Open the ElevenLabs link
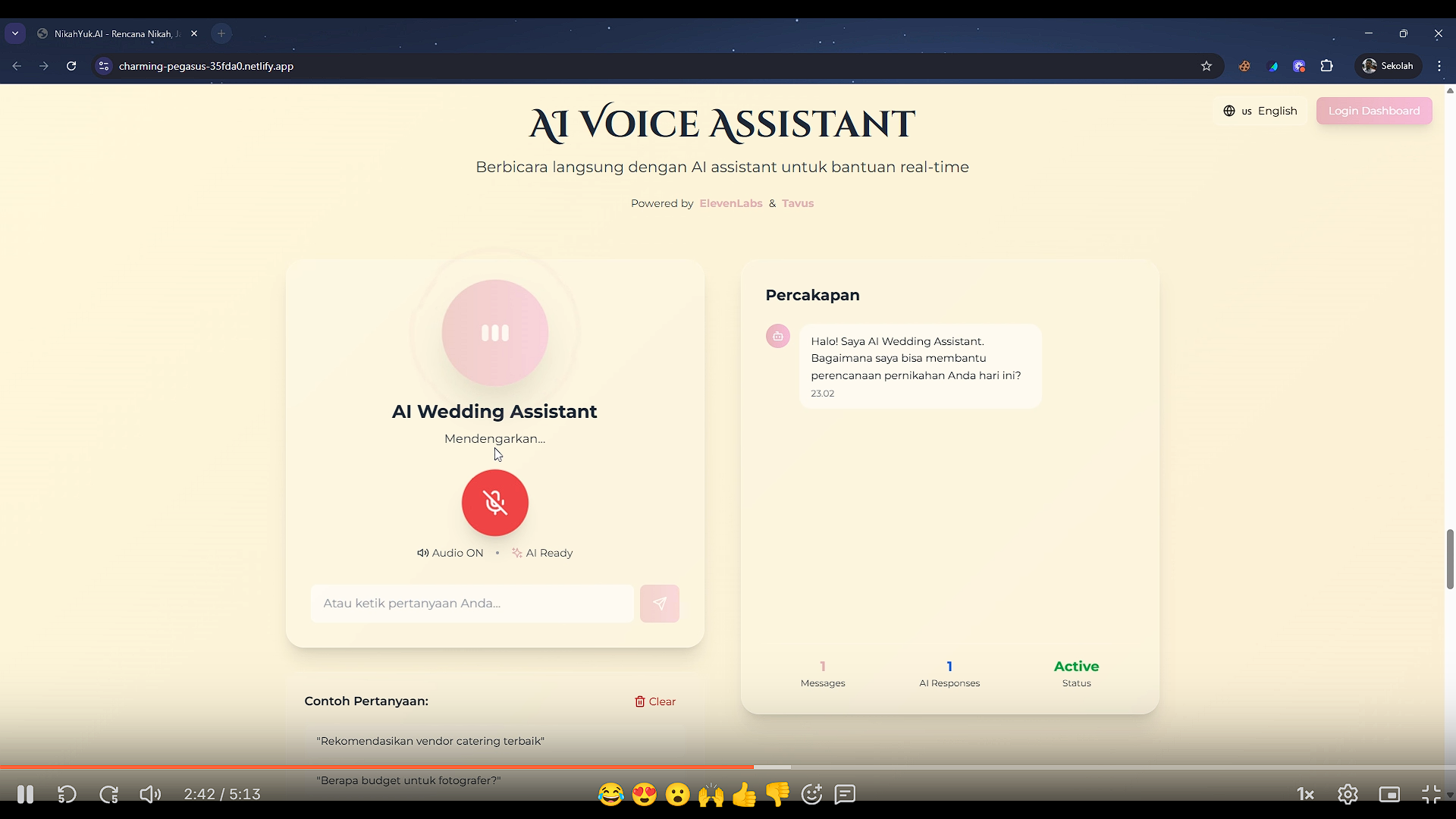Image resolution: width=1456 pixels, height=819 pixels. tap(730, 203)
